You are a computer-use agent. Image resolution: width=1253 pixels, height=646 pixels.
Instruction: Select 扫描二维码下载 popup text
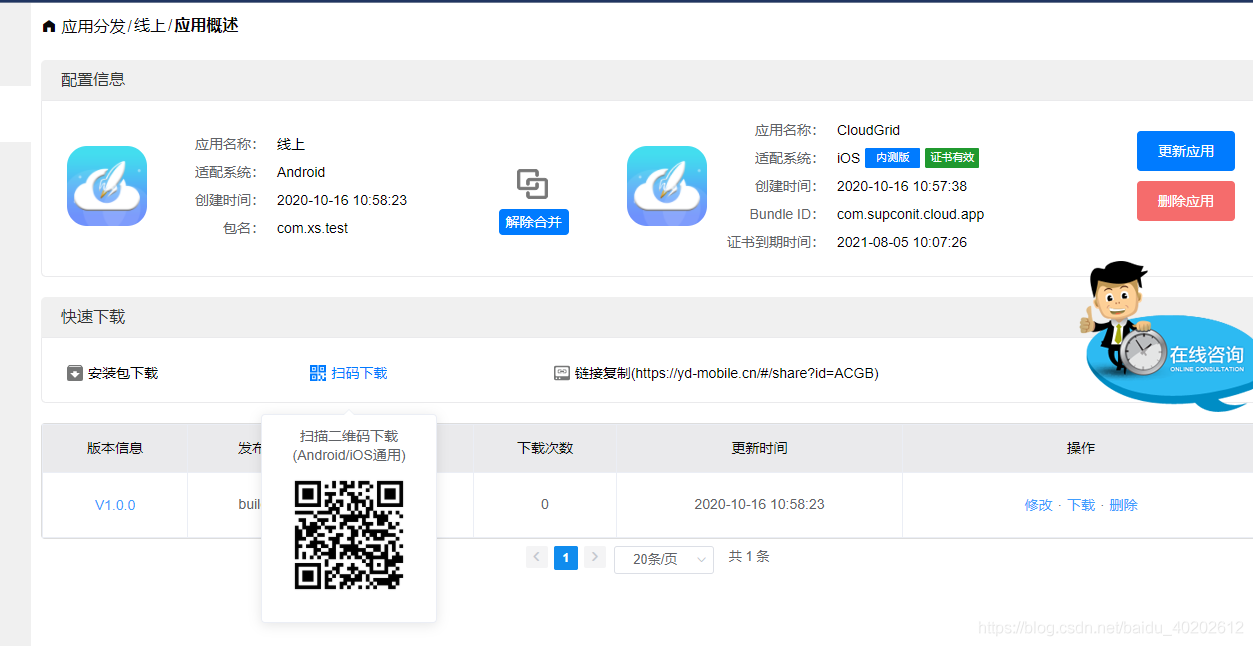pos(349,436)
